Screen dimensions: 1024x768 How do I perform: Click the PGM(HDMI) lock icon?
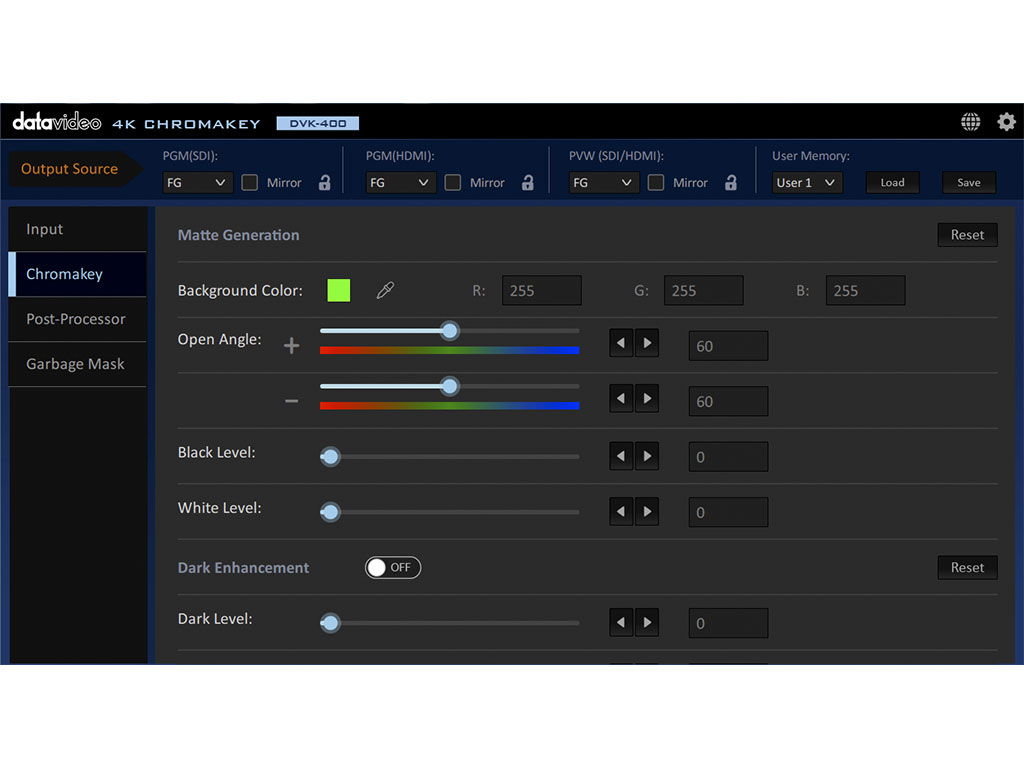(x=527, y=183)
